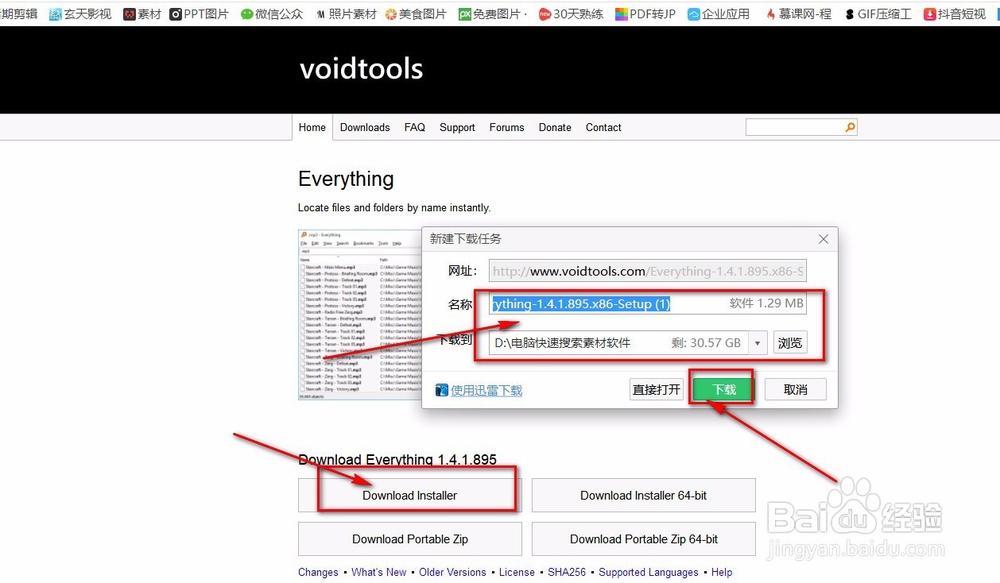Click the Download Installer button

(x=409, y=496)
